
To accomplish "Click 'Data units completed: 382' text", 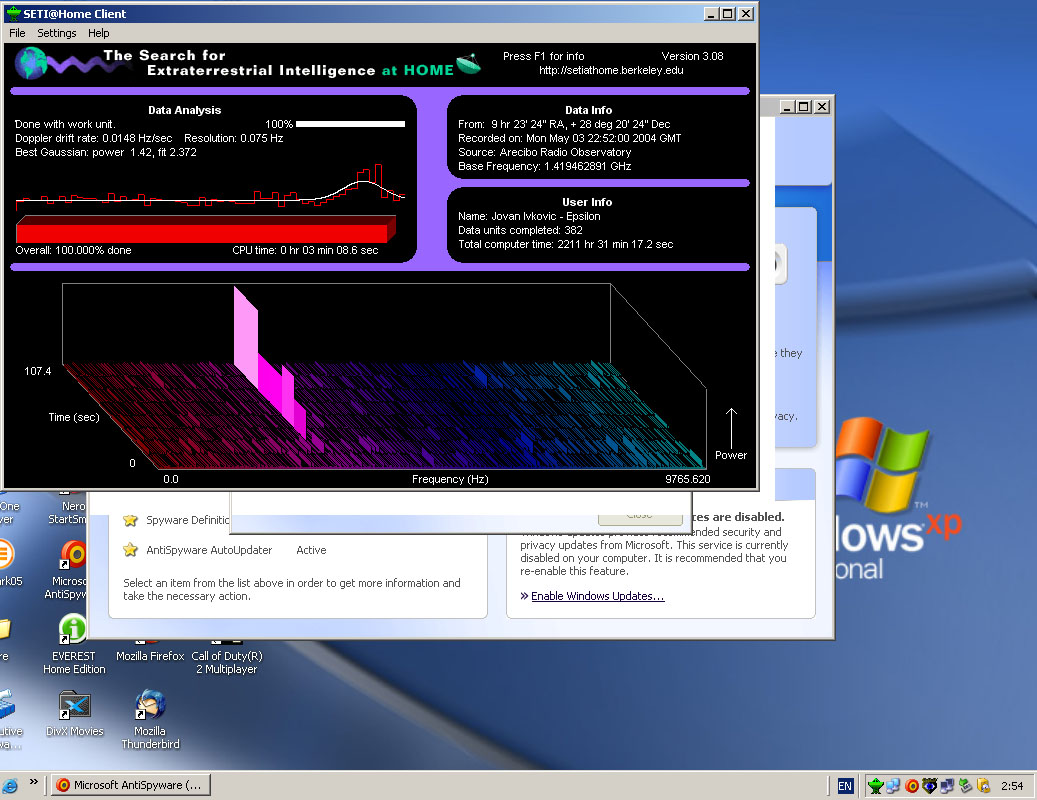I will click(x=520, y=230).
